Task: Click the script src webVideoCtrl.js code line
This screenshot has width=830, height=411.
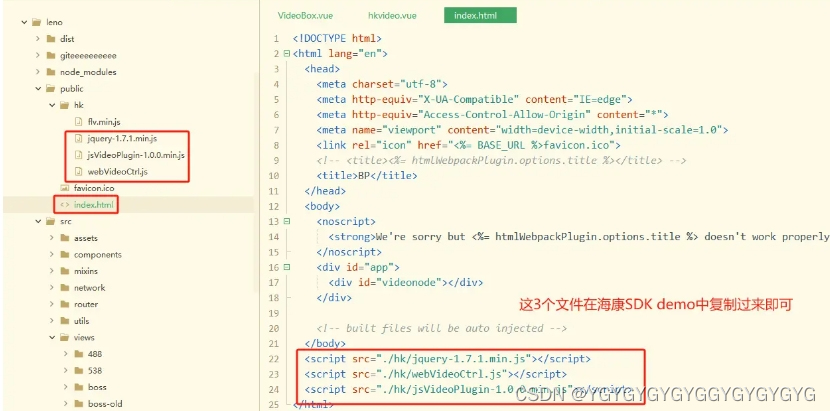Action: 435,374
